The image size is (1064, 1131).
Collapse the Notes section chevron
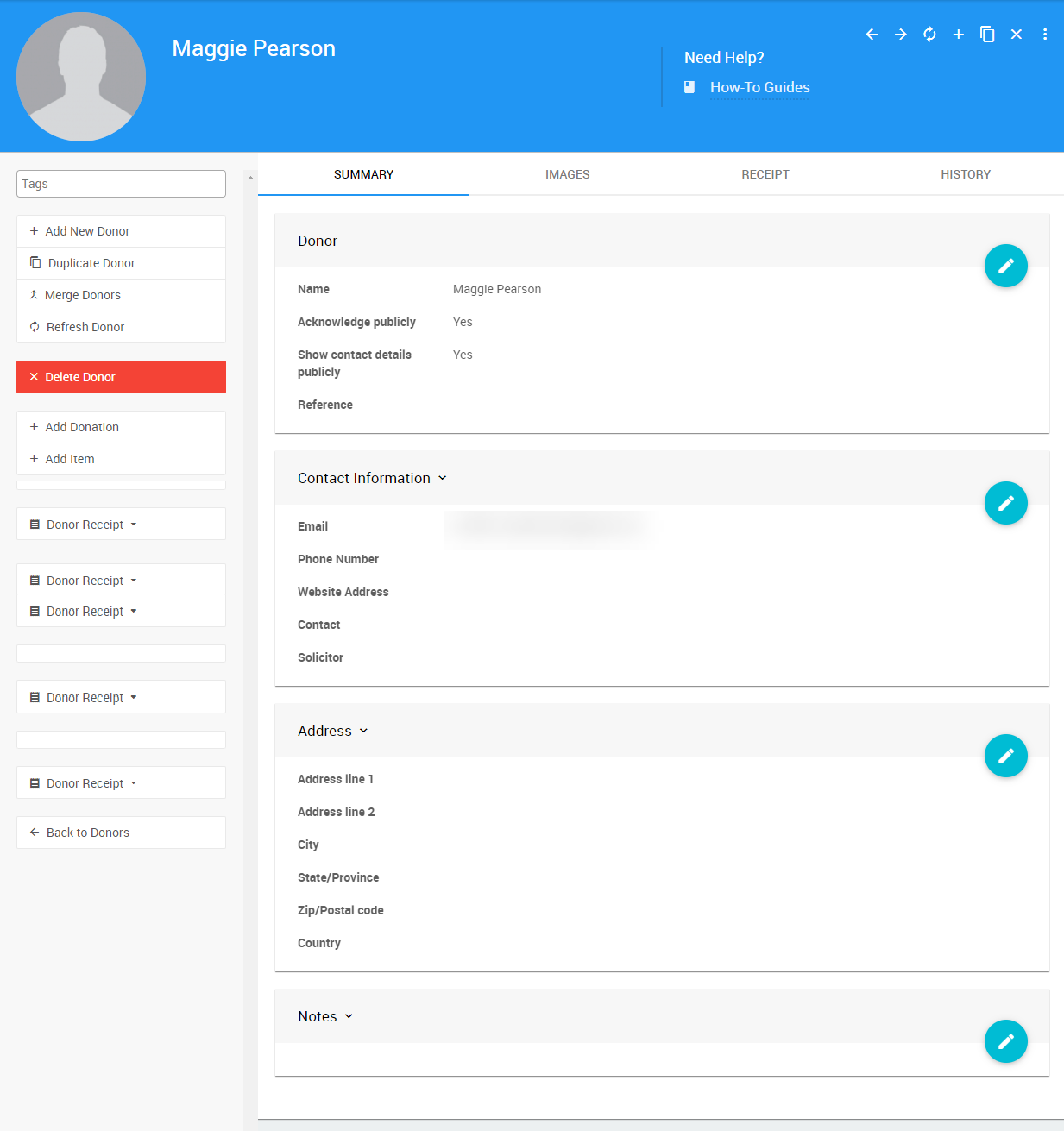coord(349,1016)
